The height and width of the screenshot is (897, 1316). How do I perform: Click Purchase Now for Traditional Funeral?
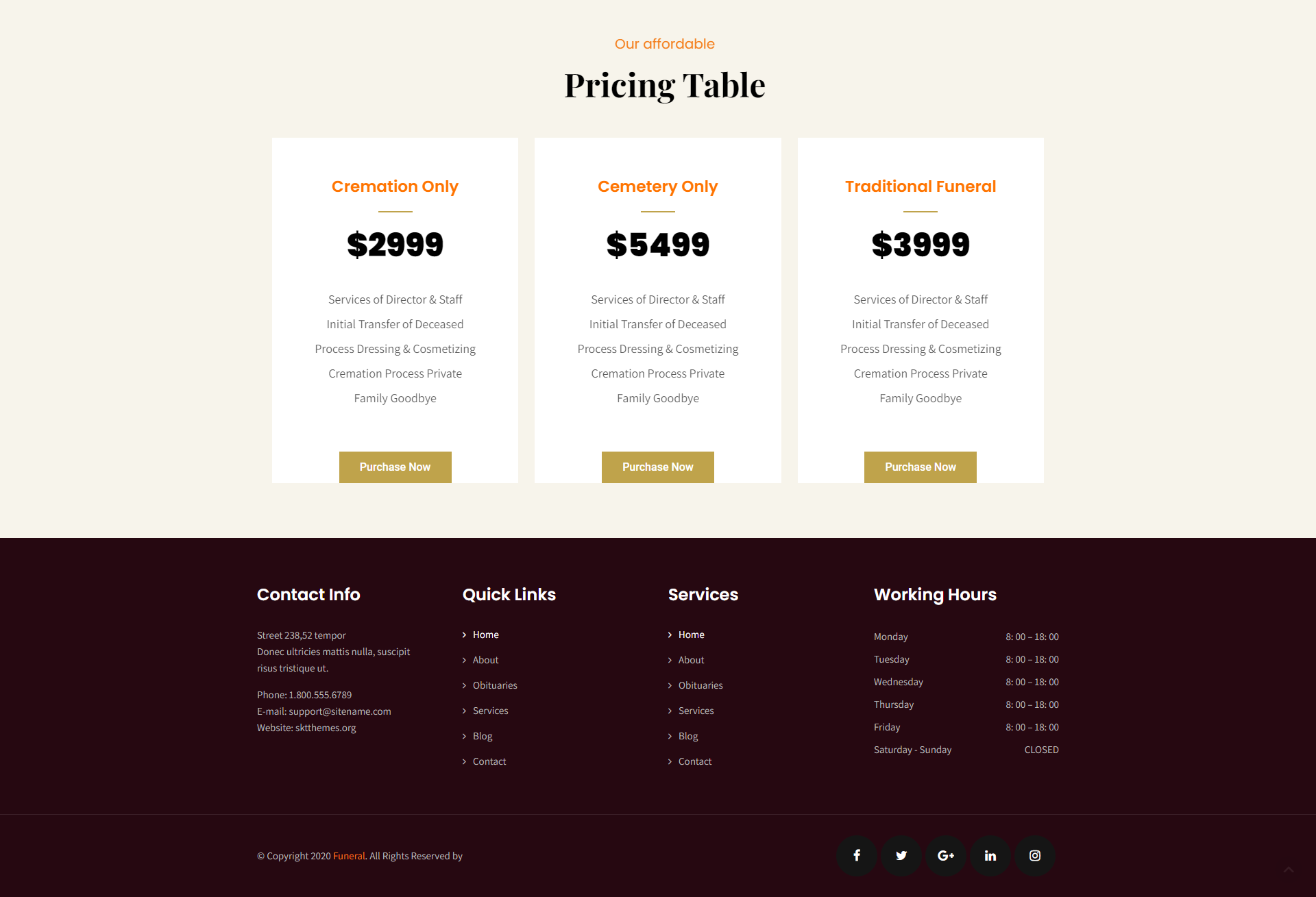pyautogui.click(x=920, y=466)
